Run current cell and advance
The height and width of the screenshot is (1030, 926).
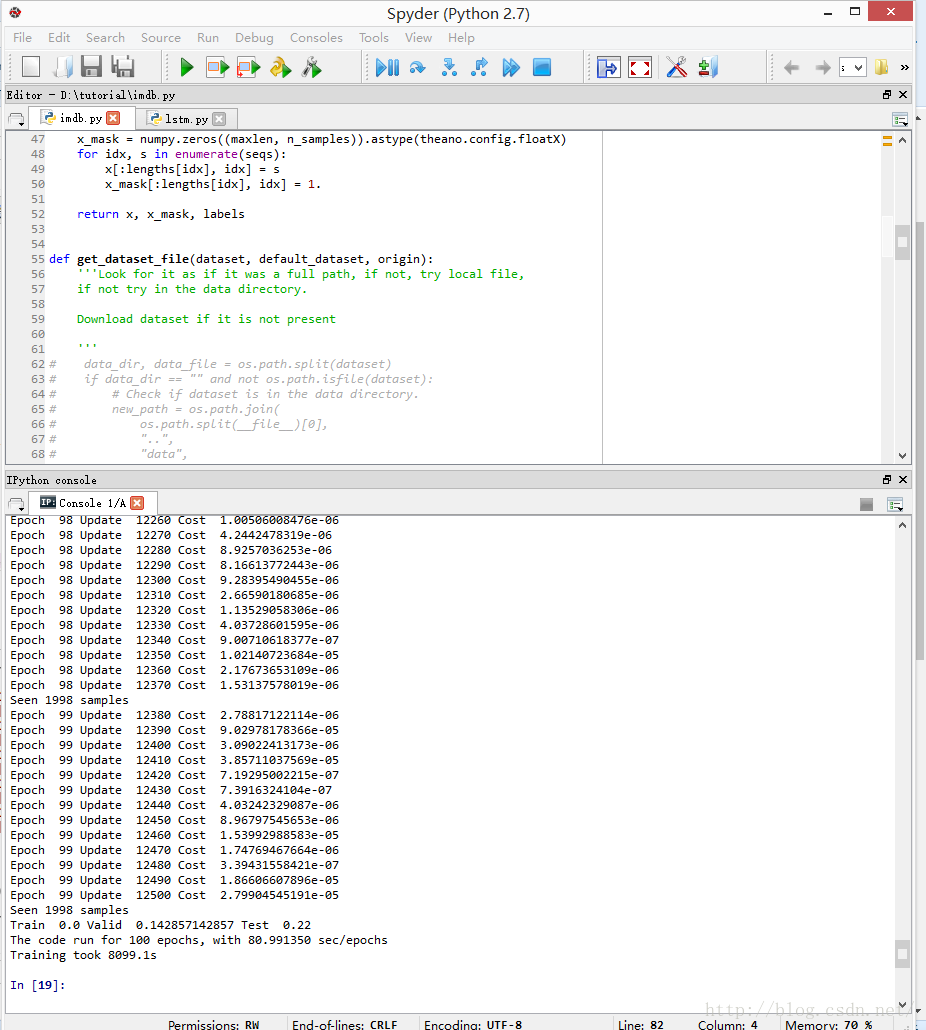tap(248, 67)
